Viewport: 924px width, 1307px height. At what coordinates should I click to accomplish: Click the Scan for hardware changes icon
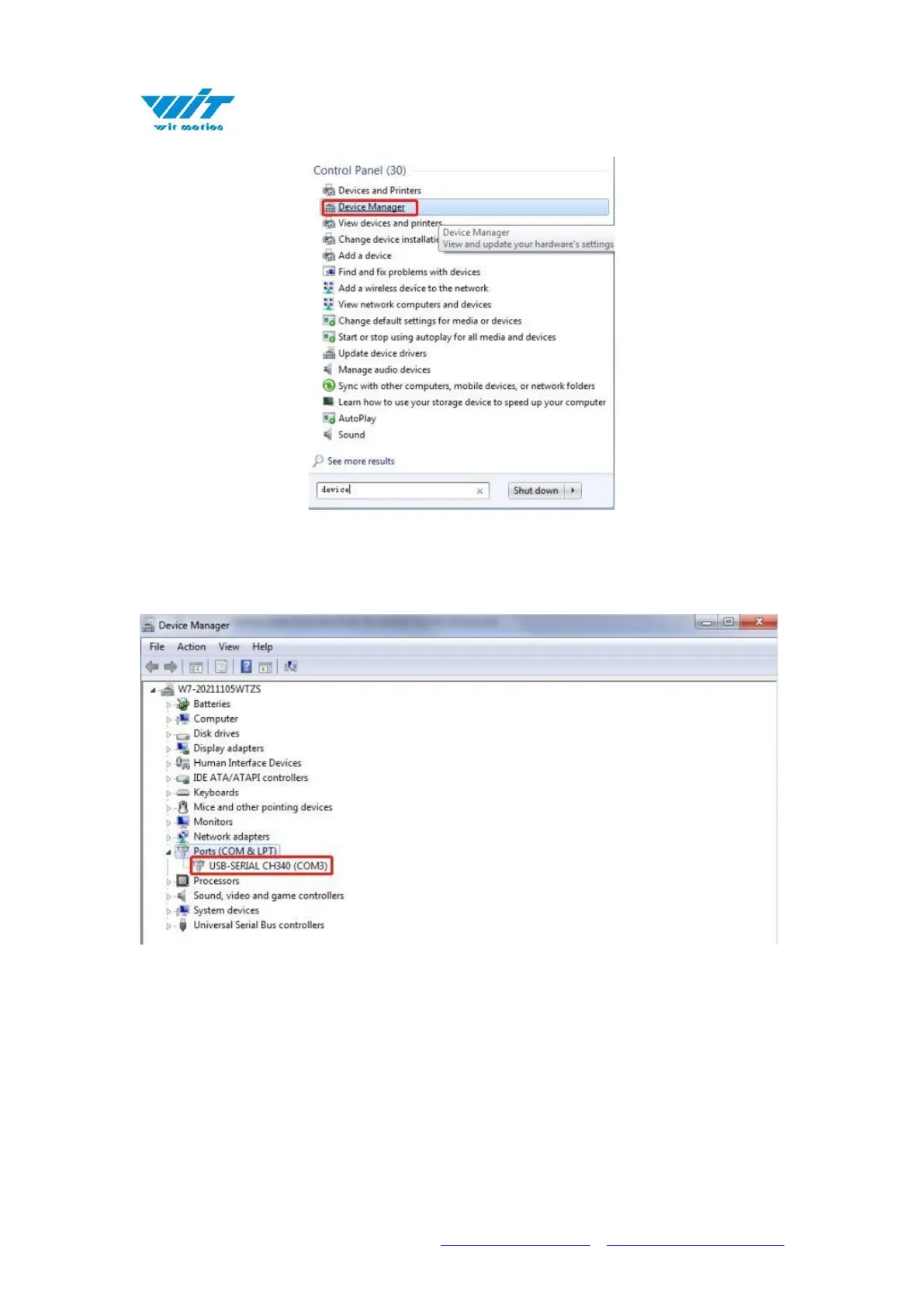coord(291,667)
